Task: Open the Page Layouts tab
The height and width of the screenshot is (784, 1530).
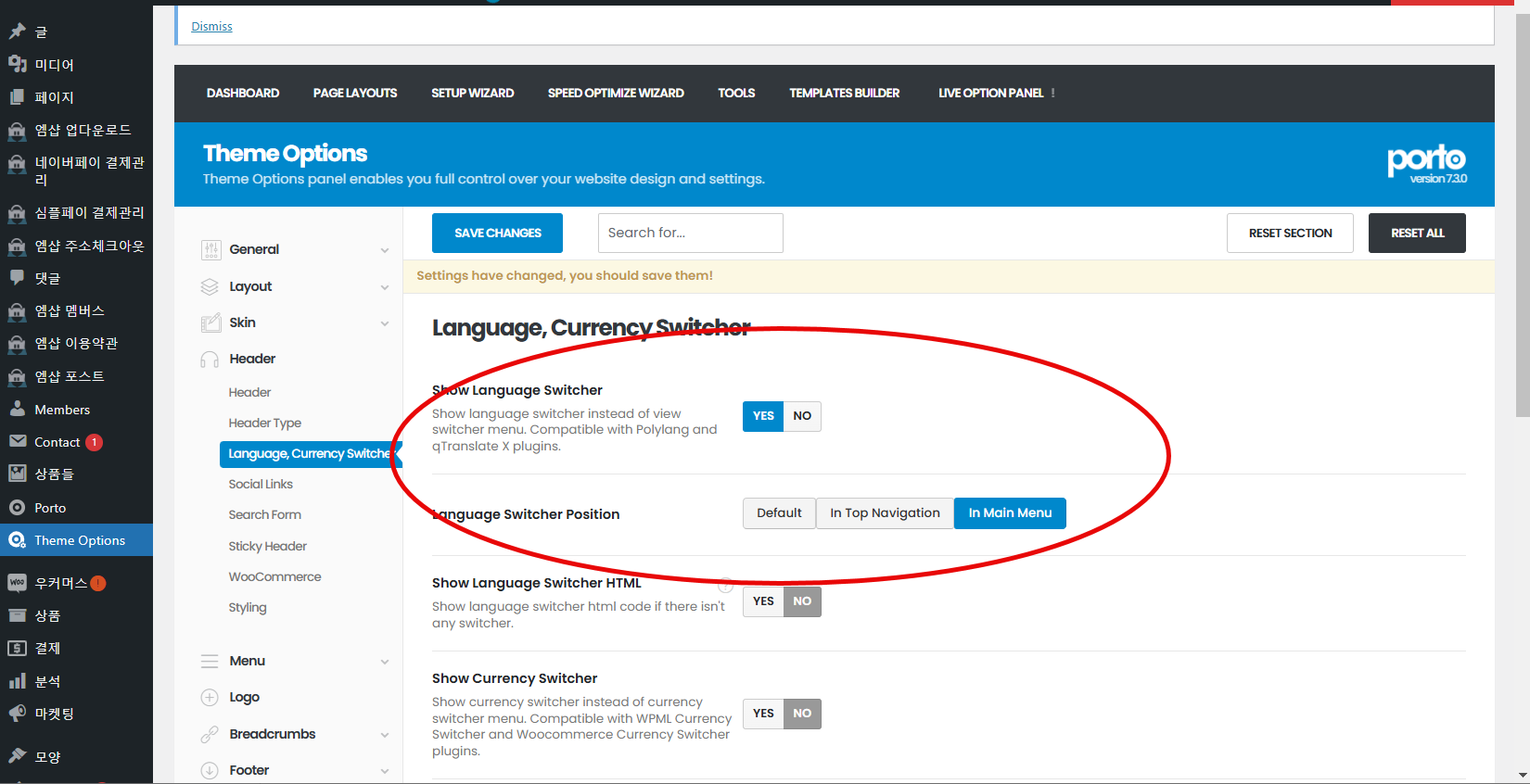Action: point(355,94)
